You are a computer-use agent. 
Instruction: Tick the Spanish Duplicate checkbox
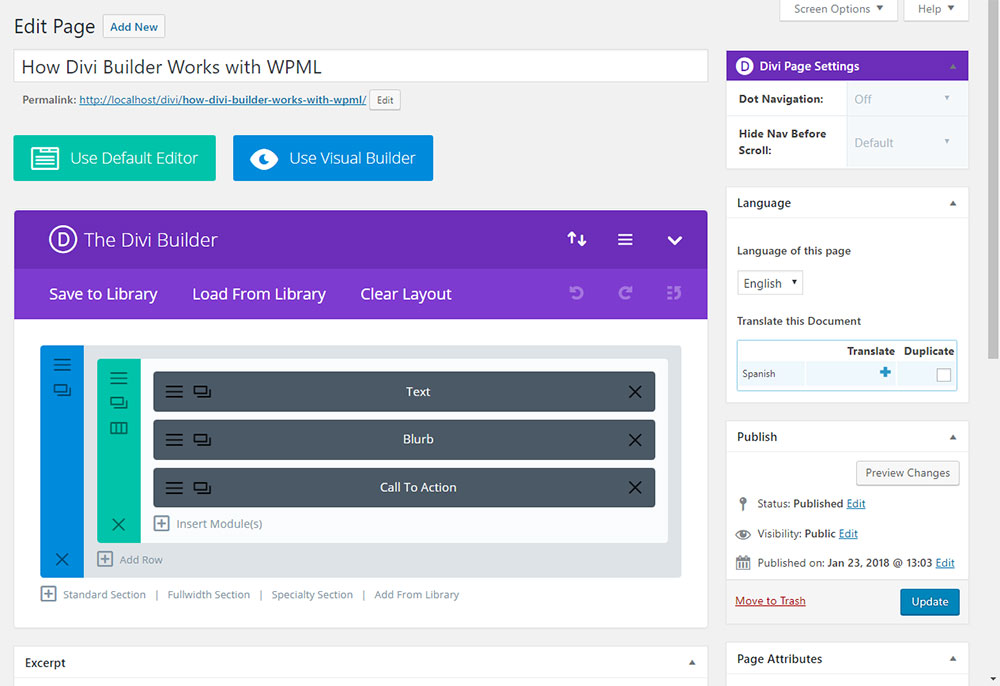coord(943,375)
